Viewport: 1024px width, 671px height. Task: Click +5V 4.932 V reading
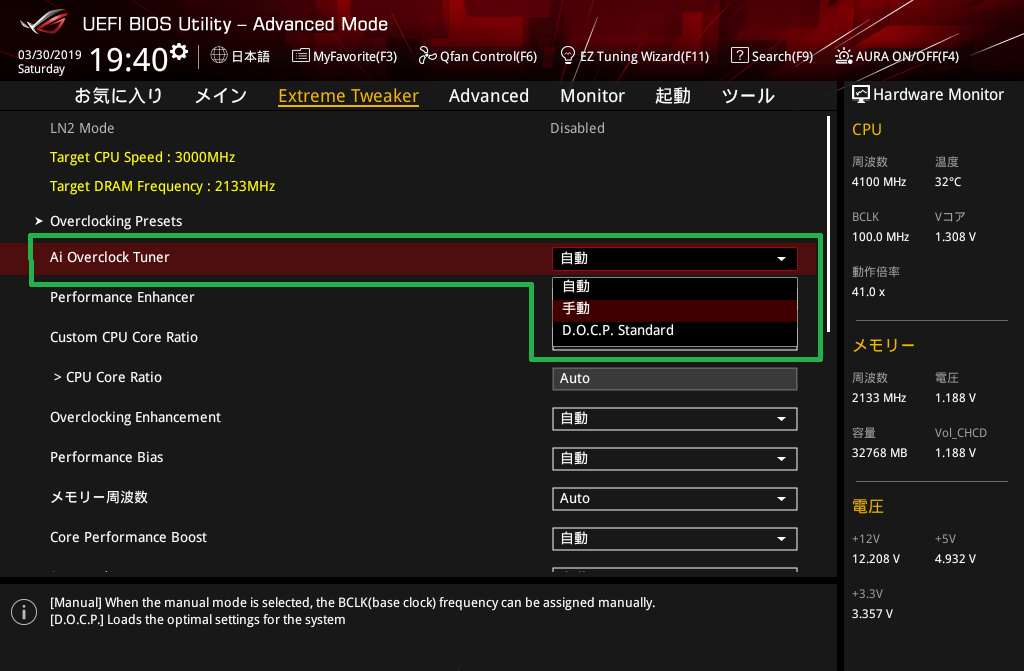click(955, 559)
